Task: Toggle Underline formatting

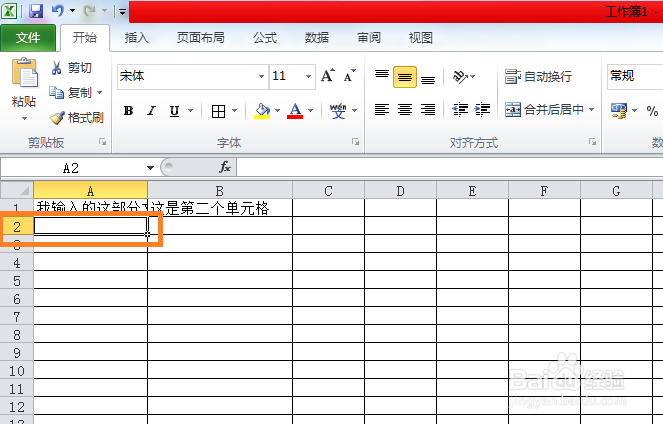Action: [x=174, y=111]
